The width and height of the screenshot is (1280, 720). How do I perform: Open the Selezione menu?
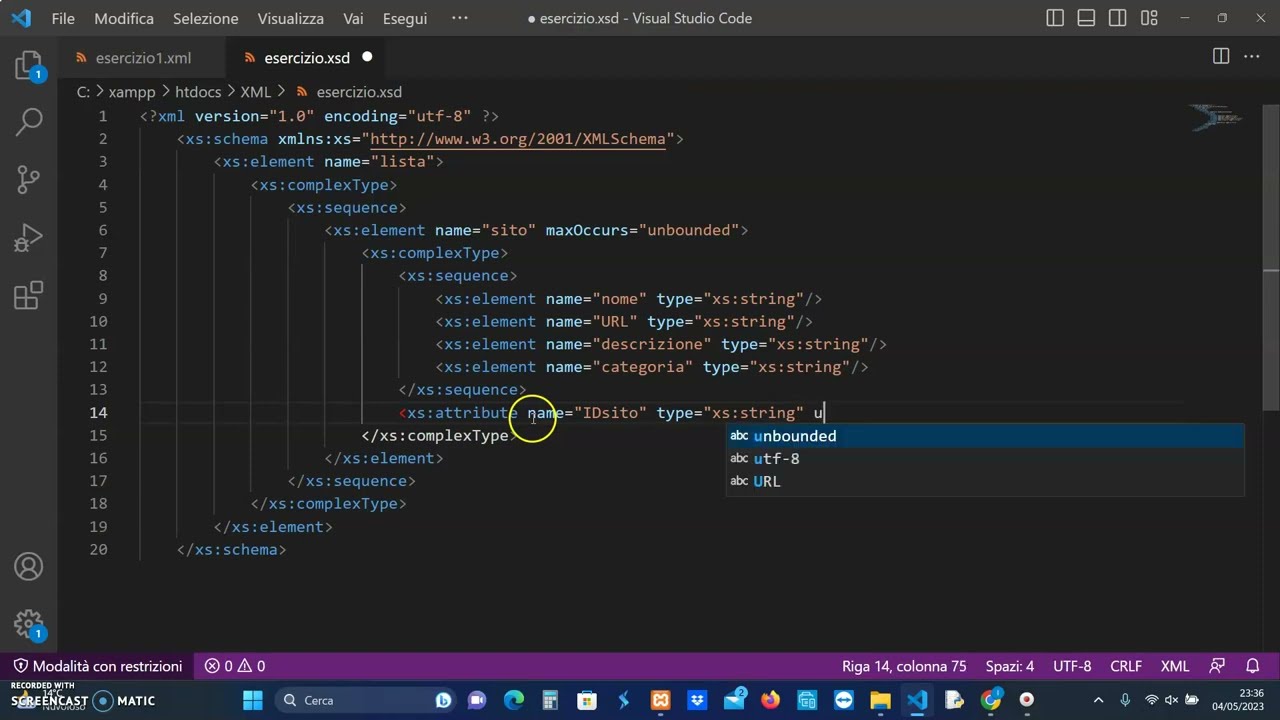tap(205, 18)
